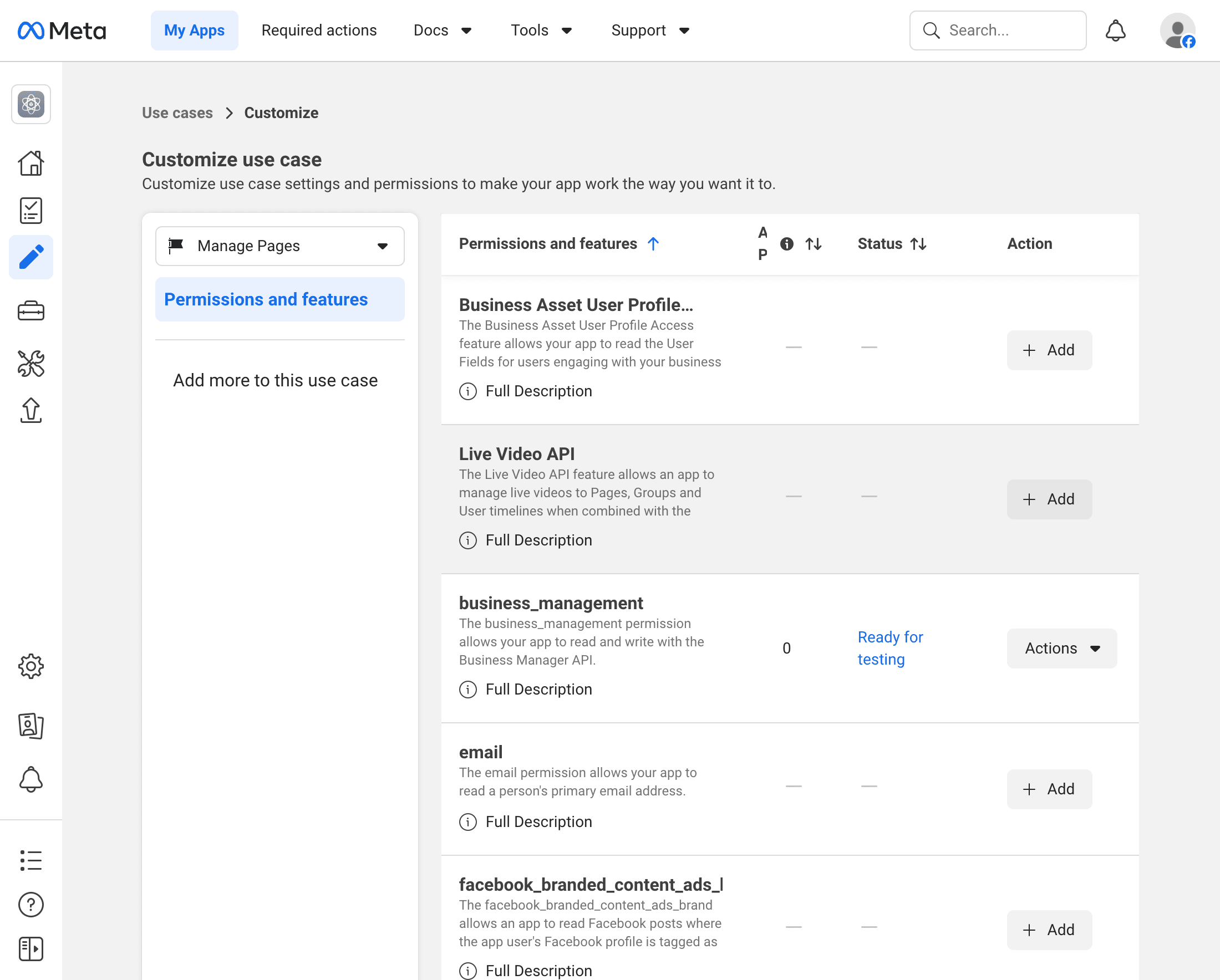
Task: Go to Dashboard home icon
Action: [31, 164]
